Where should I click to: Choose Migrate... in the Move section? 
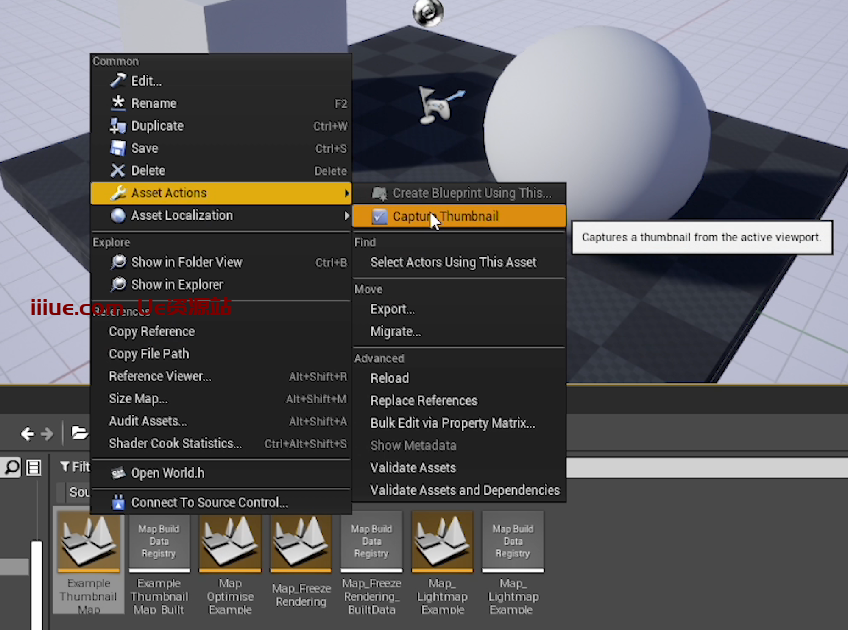point(395,331)
